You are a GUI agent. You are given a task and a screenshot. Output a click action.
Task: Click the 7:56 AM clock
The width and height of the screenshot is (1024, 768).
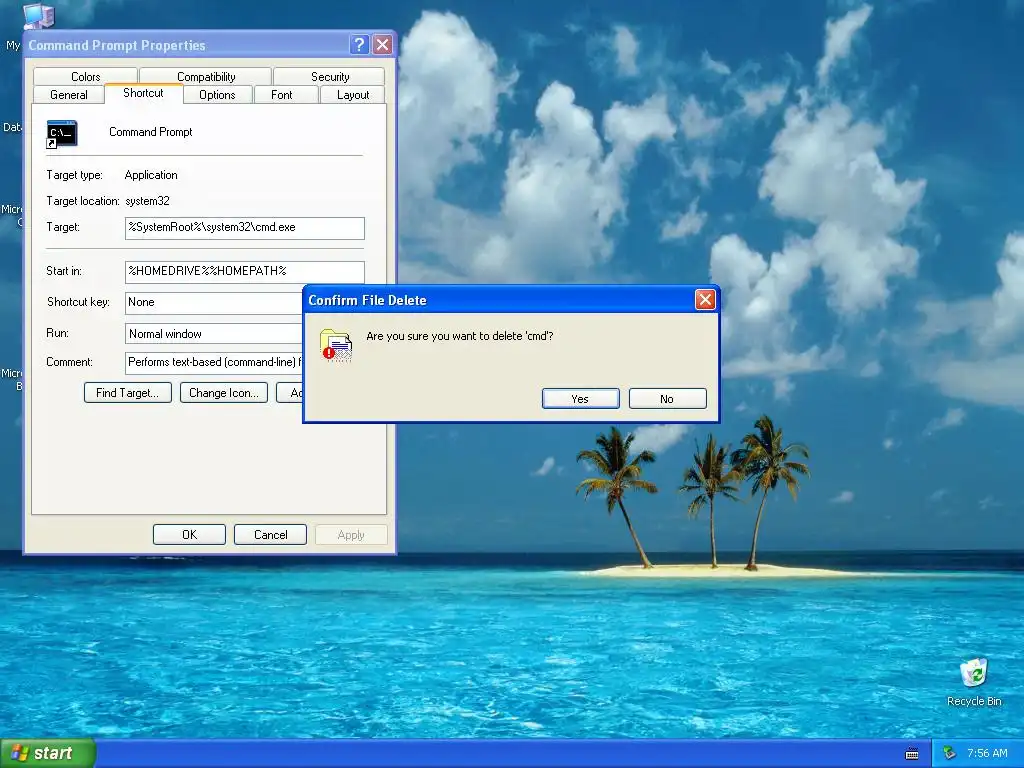pos(987,753)
